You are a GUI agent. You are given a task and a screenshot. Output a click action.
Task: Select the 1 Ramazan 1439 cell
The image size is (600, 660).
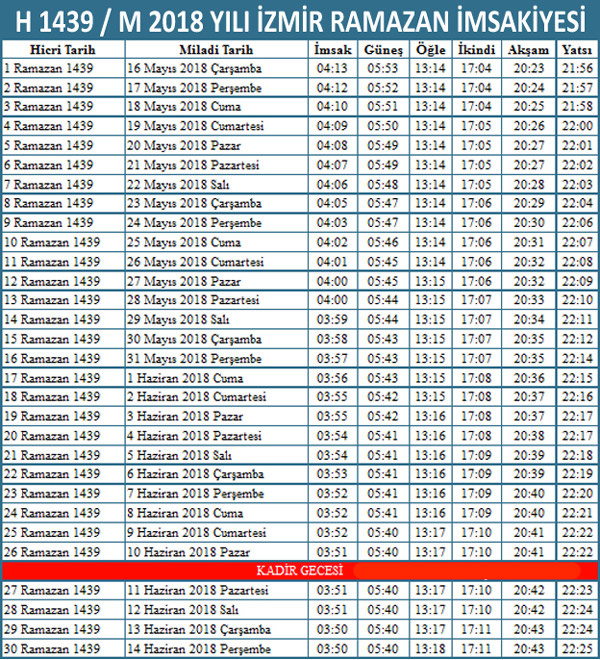pos(48,68)
